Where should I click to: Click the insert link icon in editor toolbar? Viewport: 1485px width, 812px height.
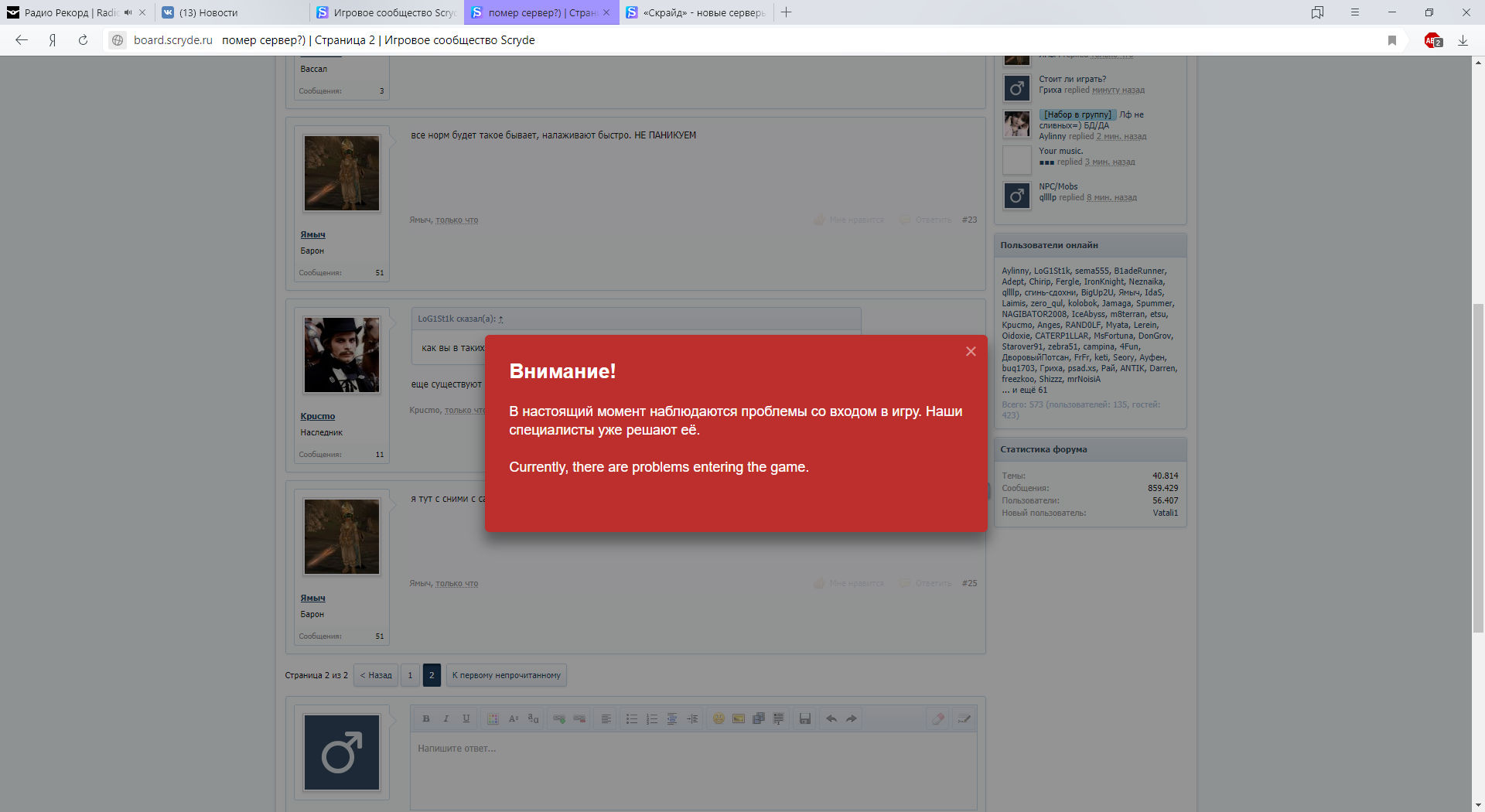coord(559,719)
